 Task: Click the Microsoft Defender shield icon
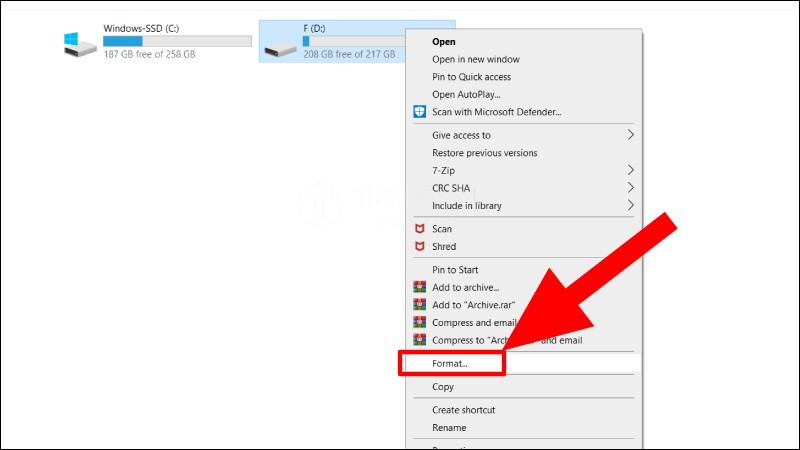click(420, 112)
